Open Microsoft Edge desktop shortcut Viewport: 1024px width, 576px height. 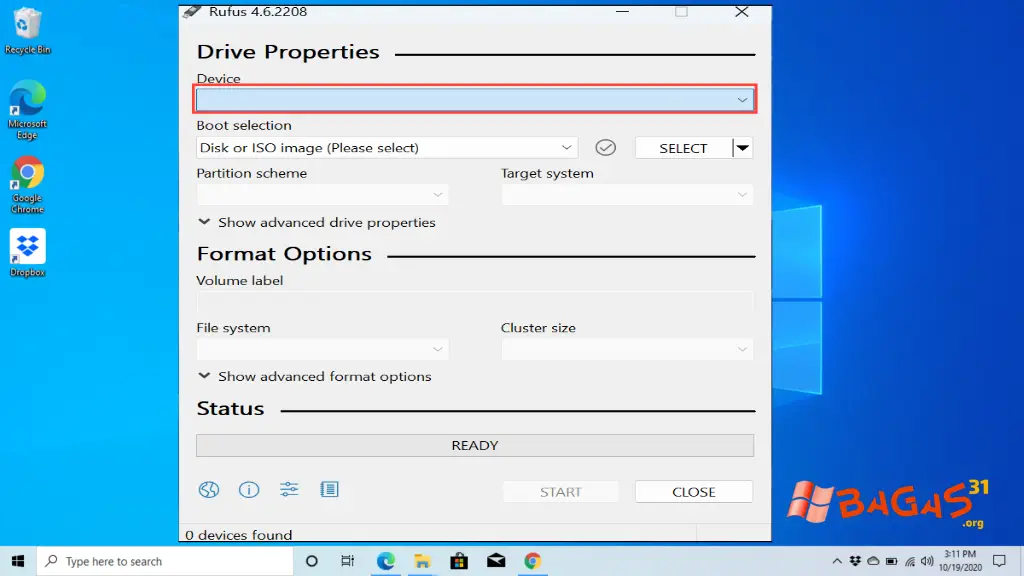pos(27,110)
